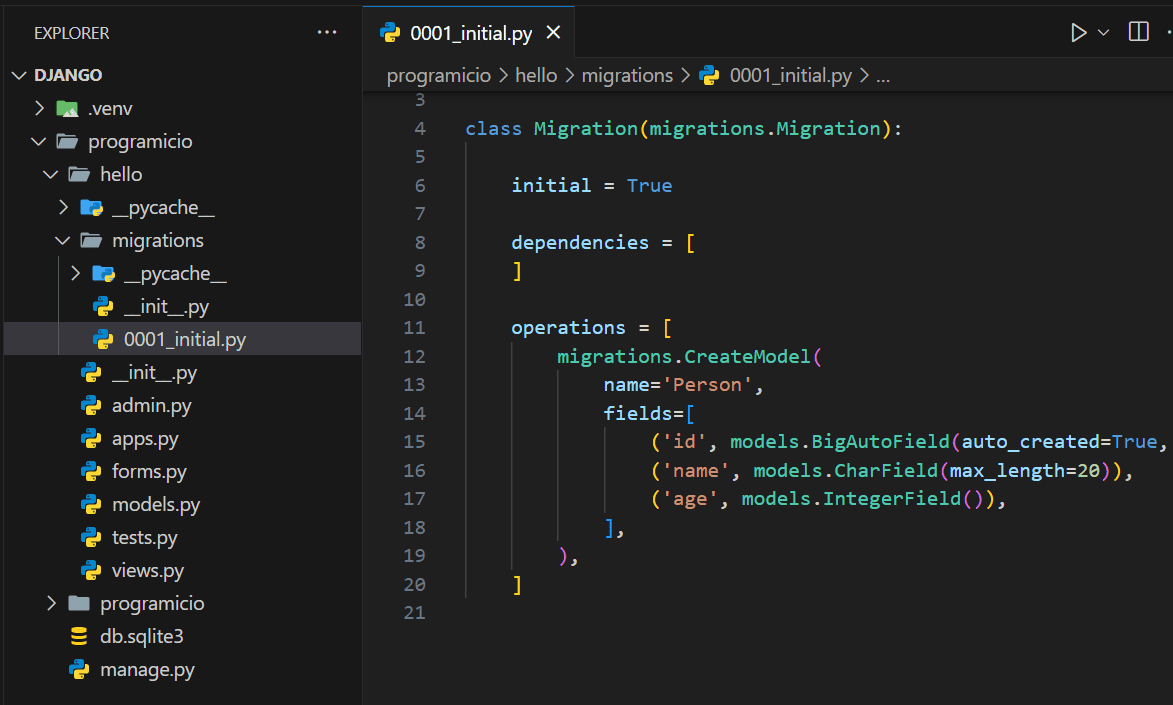This screenshot has height=705, width=1173.
Task: Click the Python icon next to models.py
Action: click(x=91, y=504)
